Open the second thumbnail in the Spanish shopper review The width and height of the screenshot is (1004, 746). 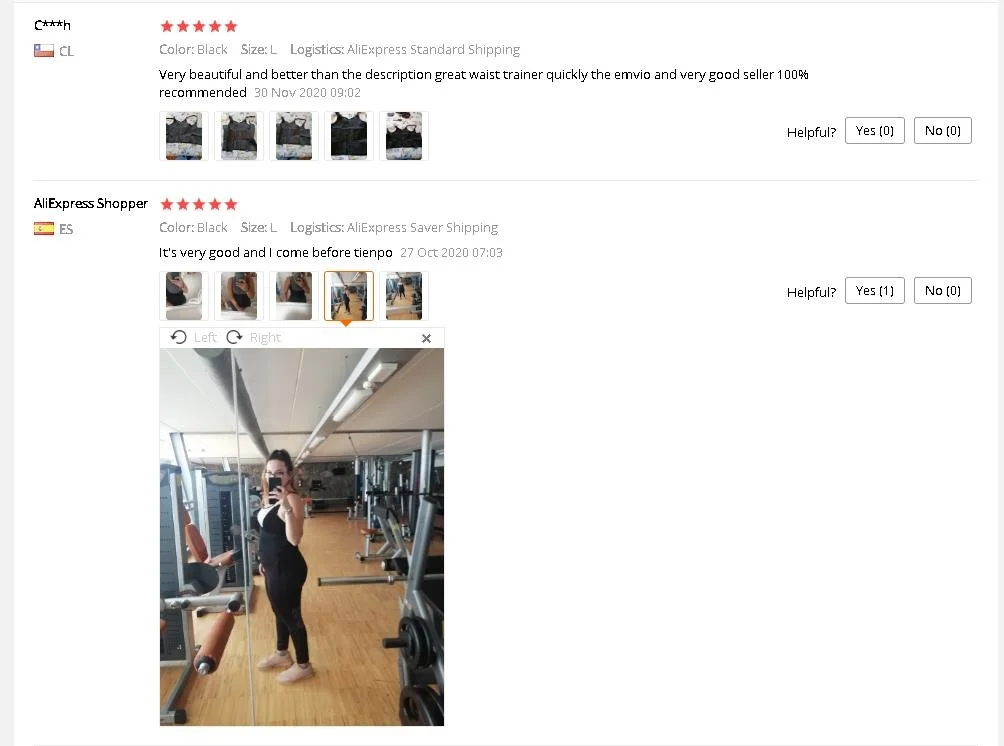[x=239, y=296]
